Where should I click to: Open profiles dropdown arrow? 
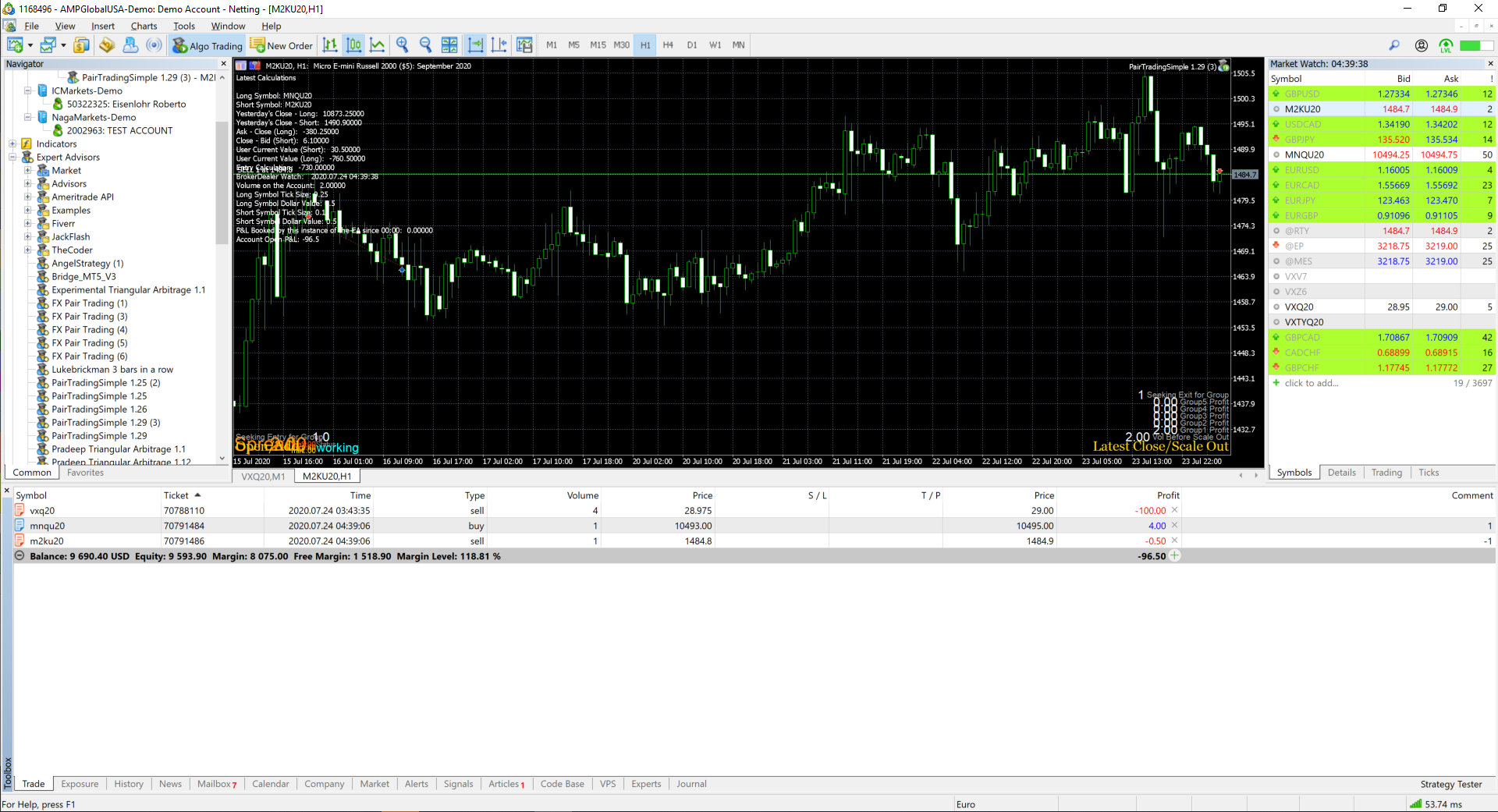63,45
